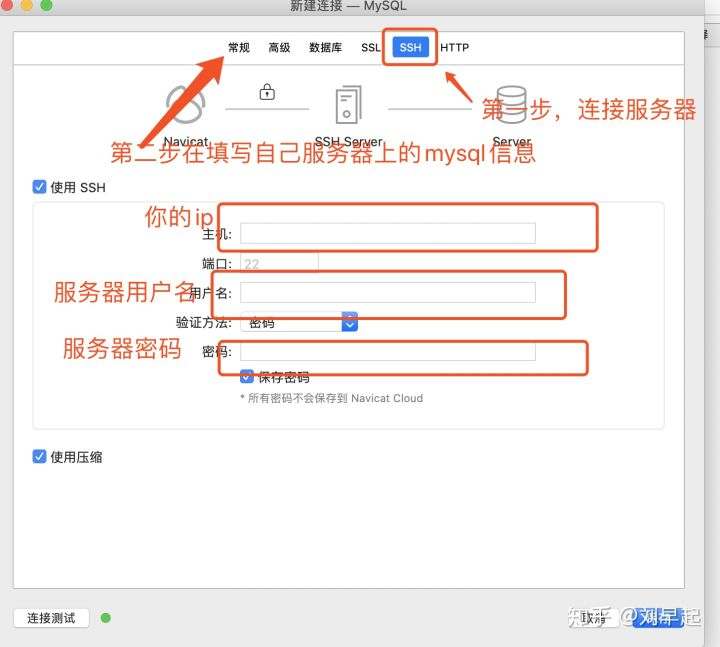Click the Navicat Cloud password note text
The image size is (720, 647).
pos(332,398)
